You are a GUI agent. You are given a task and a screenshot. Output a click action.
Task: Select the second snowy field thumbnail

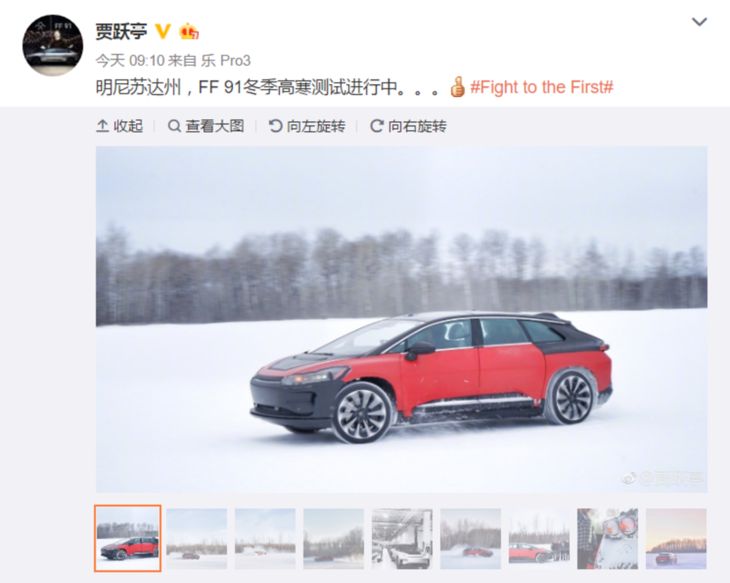196,539
